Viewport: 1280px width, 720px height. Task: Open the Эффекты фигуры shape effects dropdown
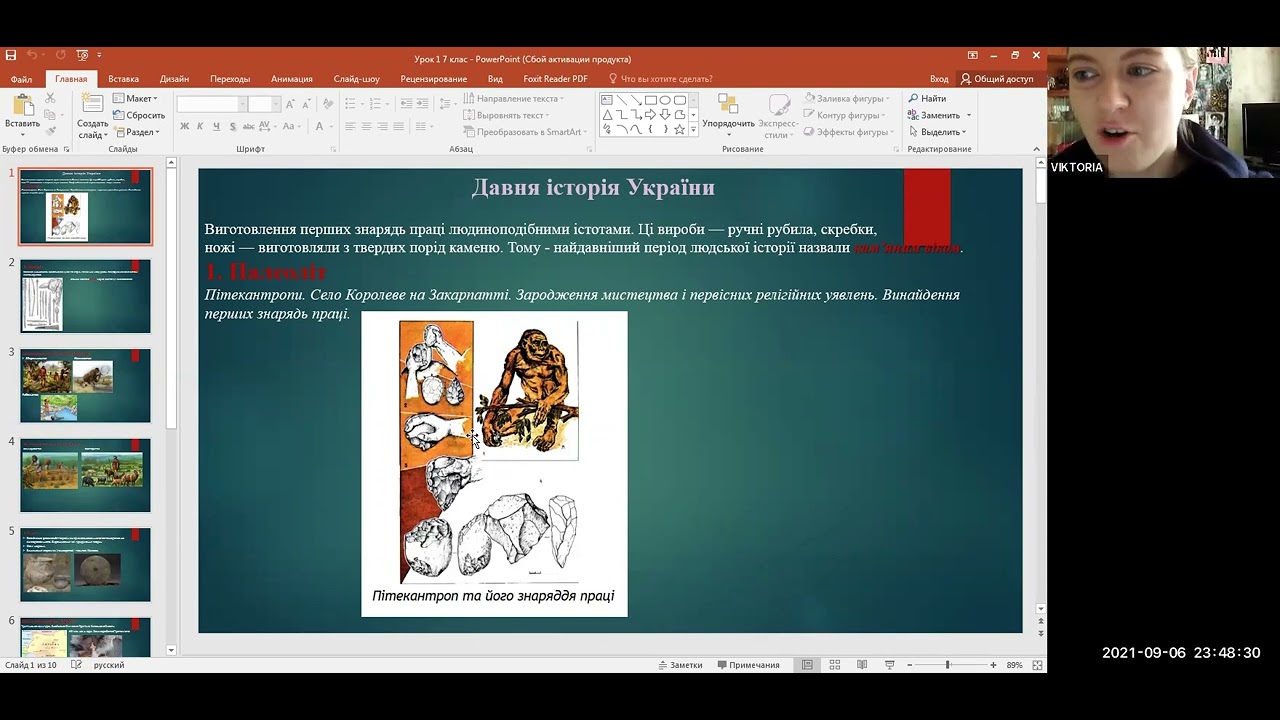pyautogui.click(x=847, y=132)
